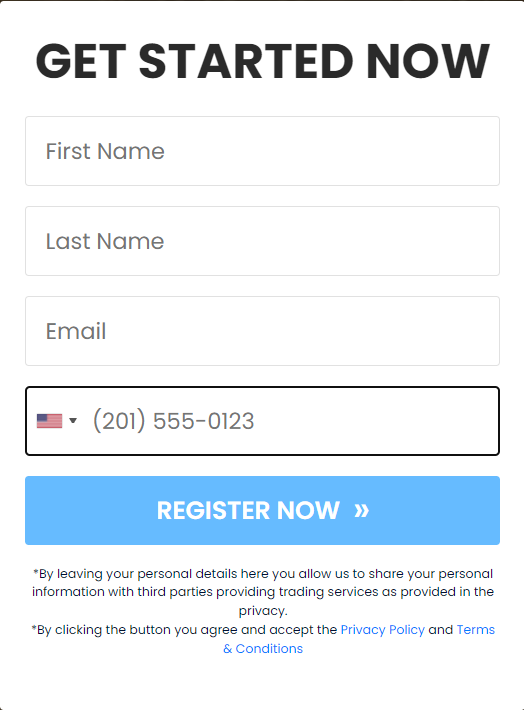Click the United States flag icon
Screen dimensions: 524x710
[49, 421]
